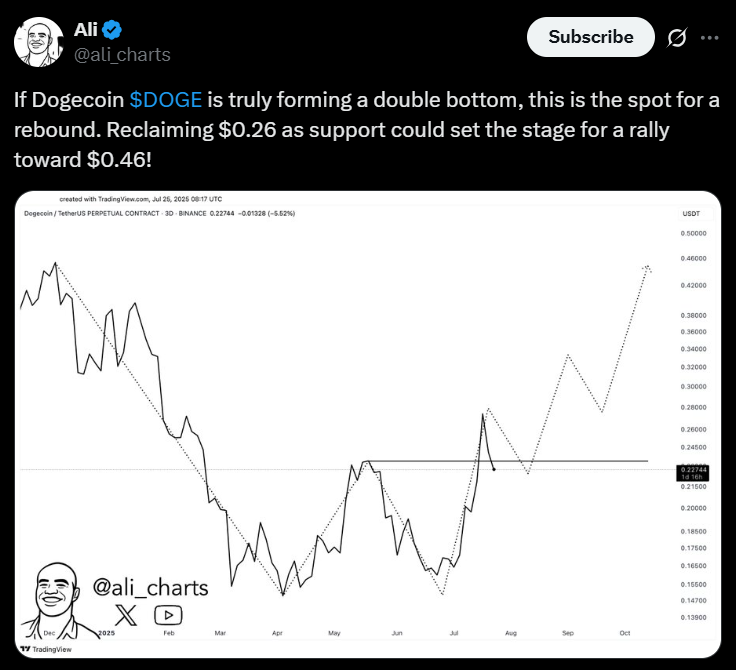Click the TradingView logo at chart bottom
Screen dimensions: 736x670
[x=46, y=649]
